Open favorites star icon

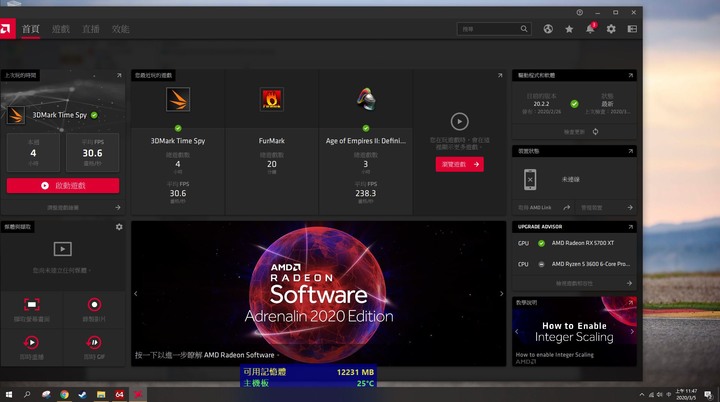569,29
